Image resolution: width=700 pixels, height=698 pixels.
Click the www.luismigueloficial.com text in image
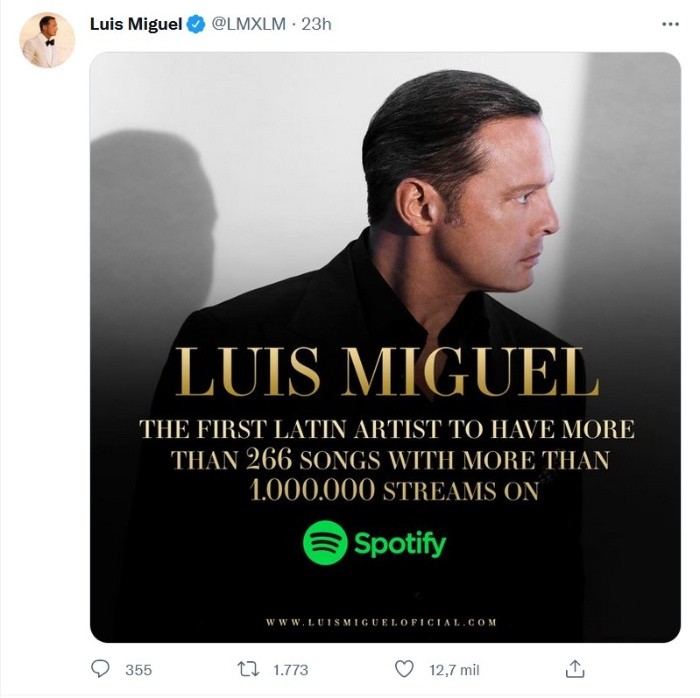tap(381, 622)
